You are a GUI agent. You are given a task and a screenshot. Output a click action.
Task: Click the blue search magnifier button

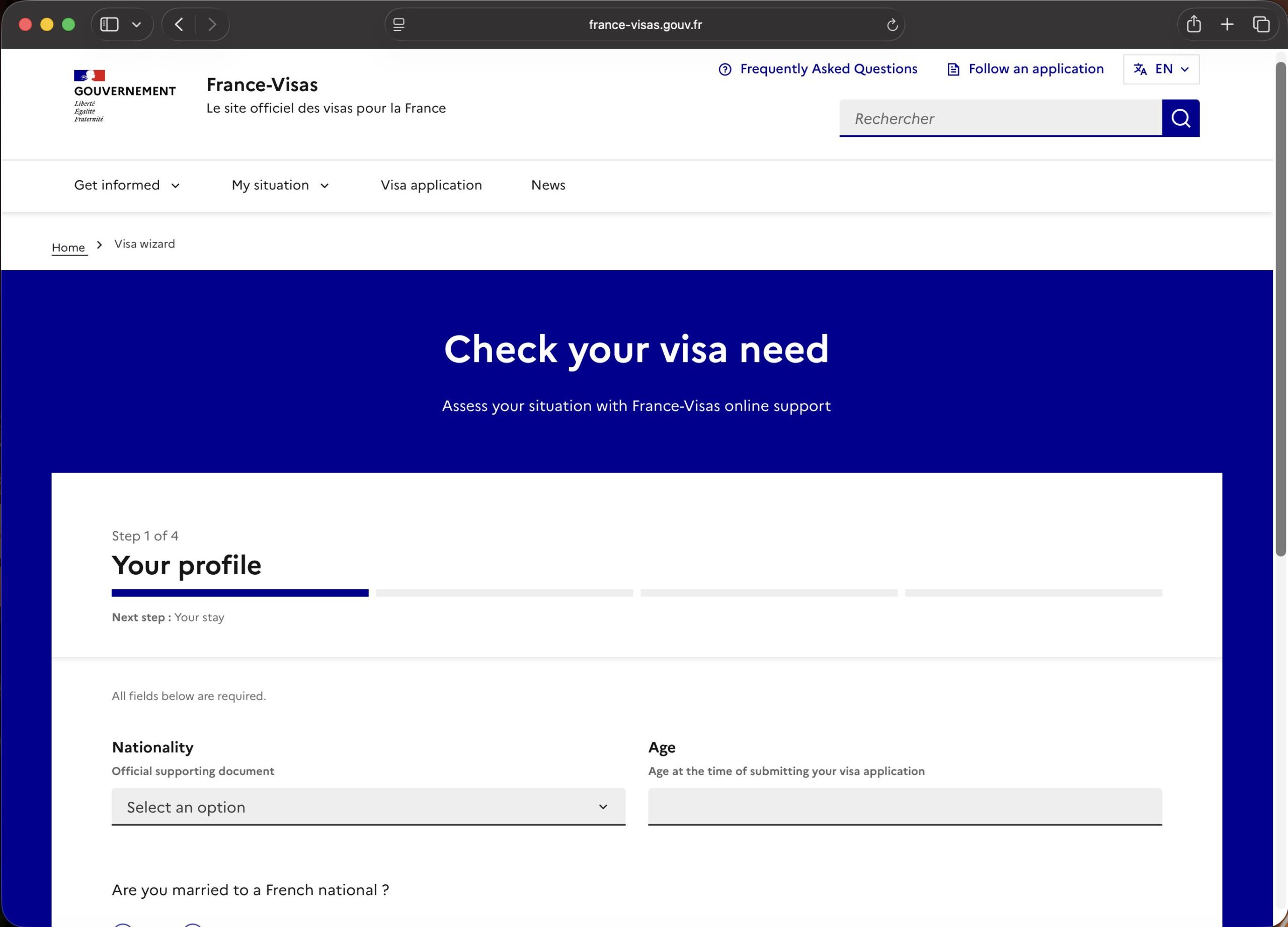tap(1181, 118)
